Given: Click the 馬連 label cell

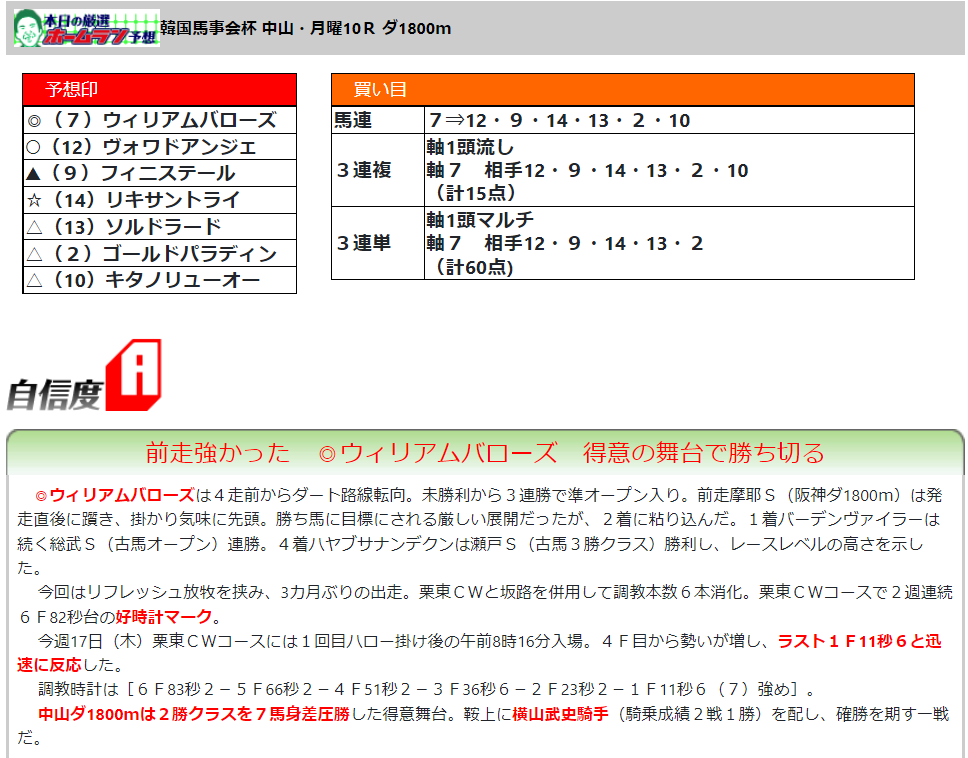Looking at the screenshot, I should 378,120.
